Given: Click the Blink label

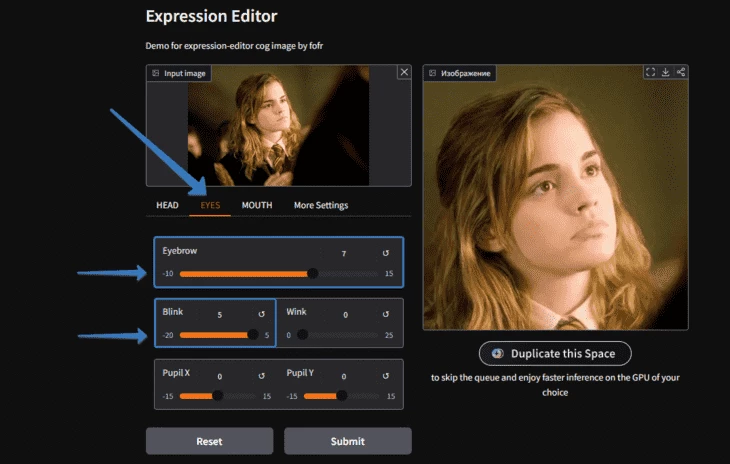Looking at the screenshot, I should click(x=172, y=312).
